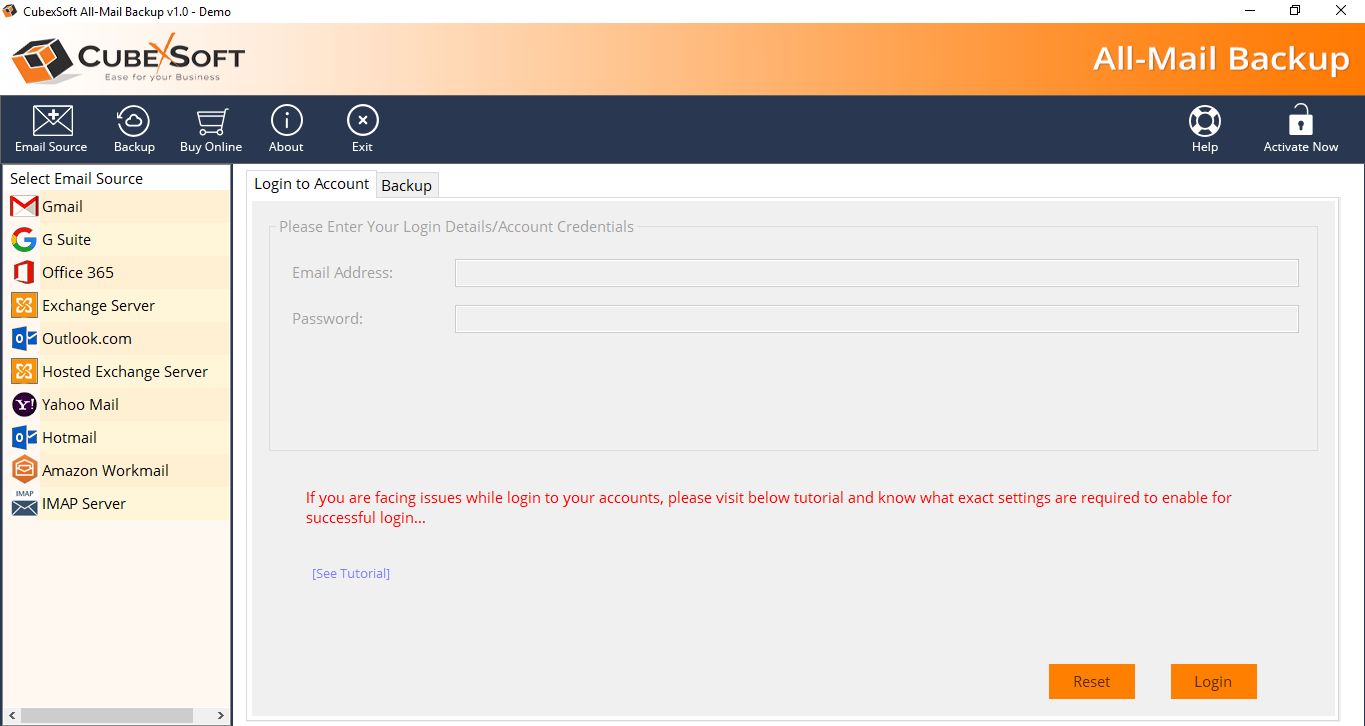Viewport: 1365px width, 726px height.
Task: Select the Office 365 icon
Action: click(x=24, y=273)
